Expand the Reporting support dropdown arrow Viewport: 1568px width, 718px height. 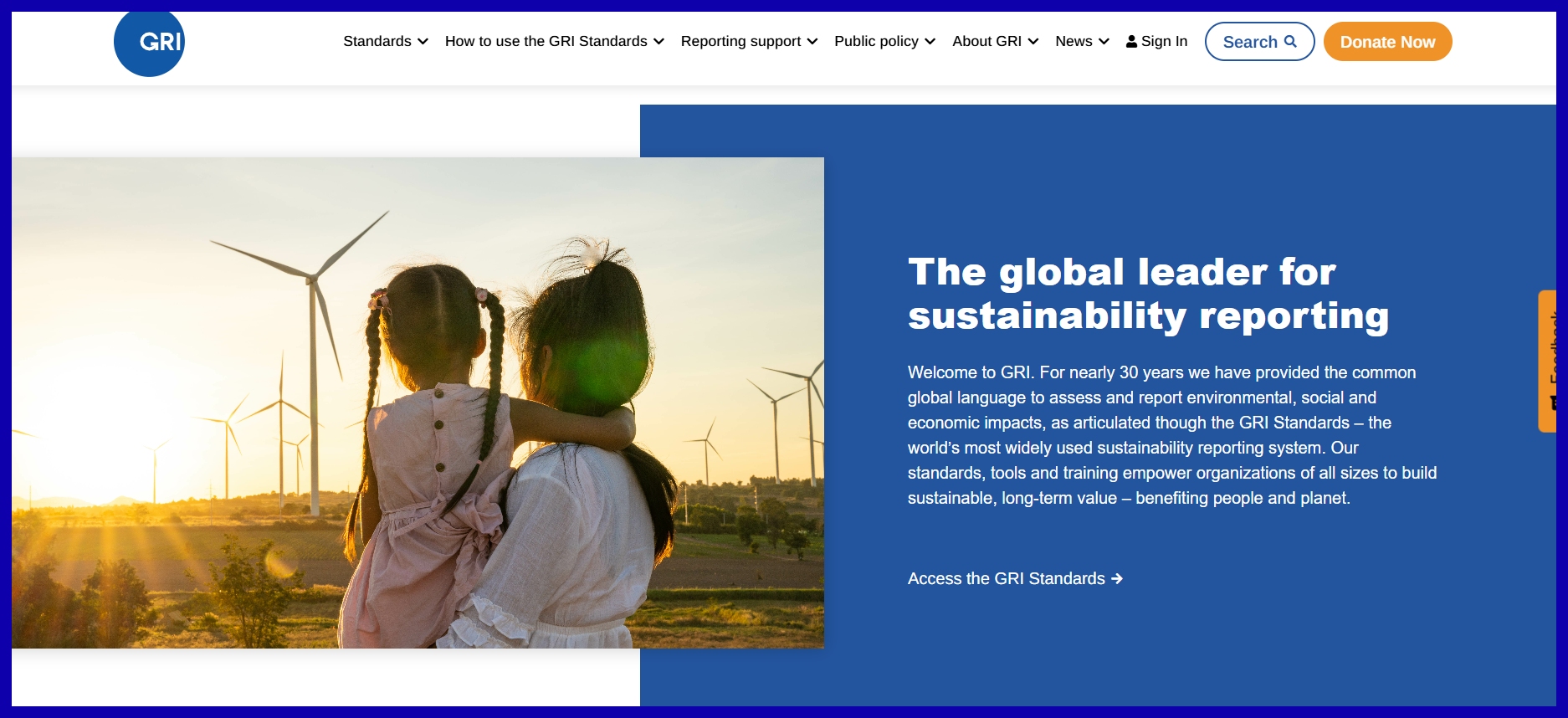[812, 42]
